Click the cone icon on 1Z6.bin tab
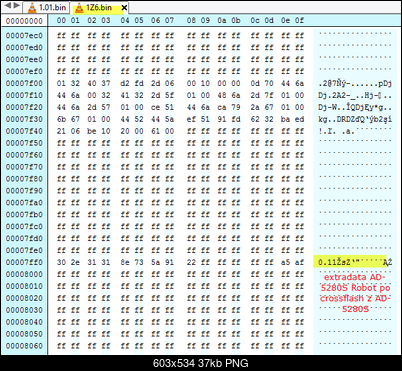The height and width of the screenshot is (371, 402). 79,7
